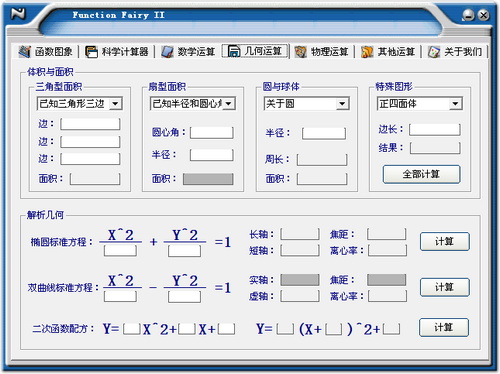Image resolution: width=500 pixels, height=374 pixels.
Task: Click the constant term box after X+
Action: 226,329
